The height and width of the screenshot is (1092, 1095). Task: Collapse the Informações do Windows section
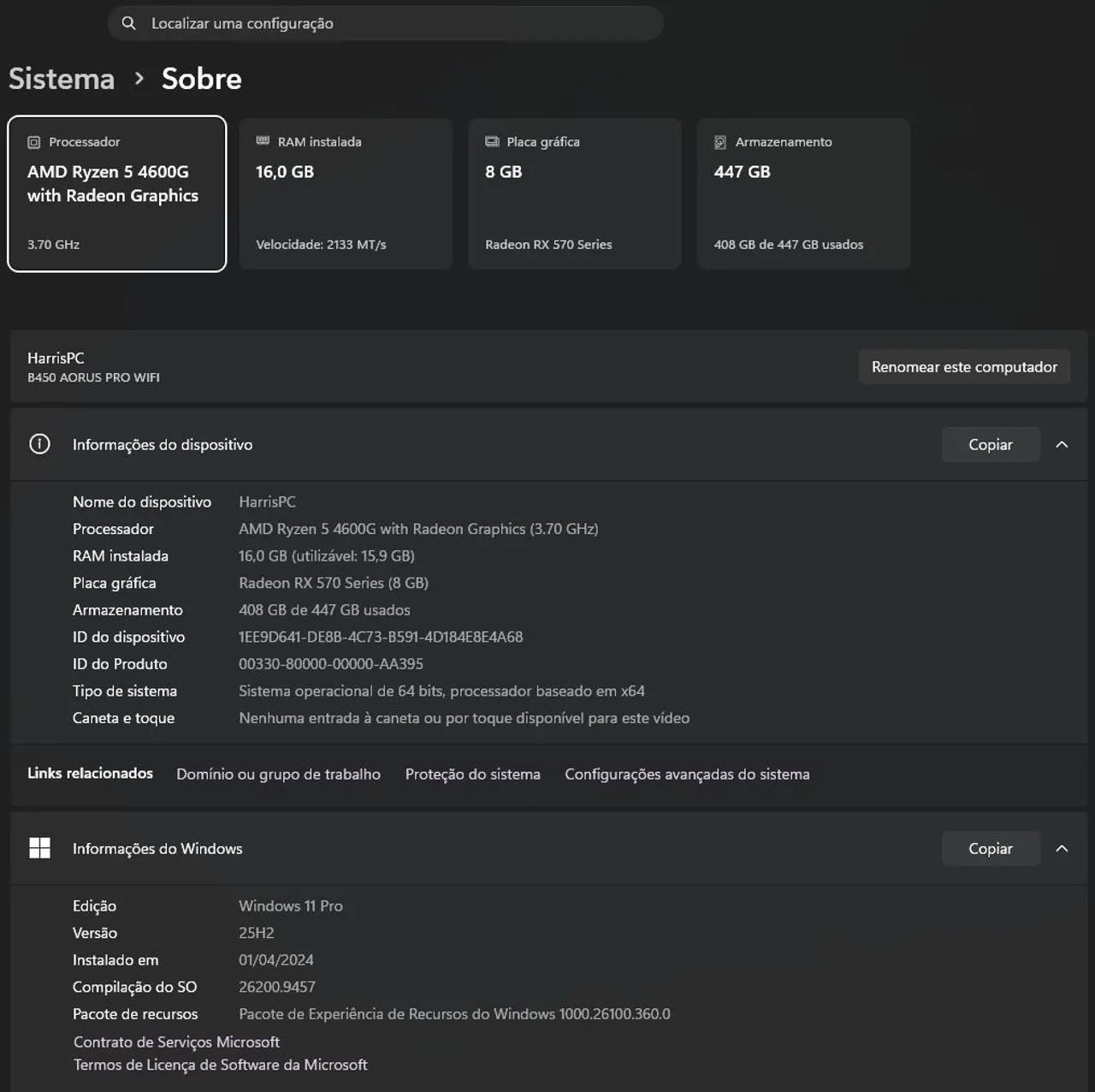point(1062,848)
